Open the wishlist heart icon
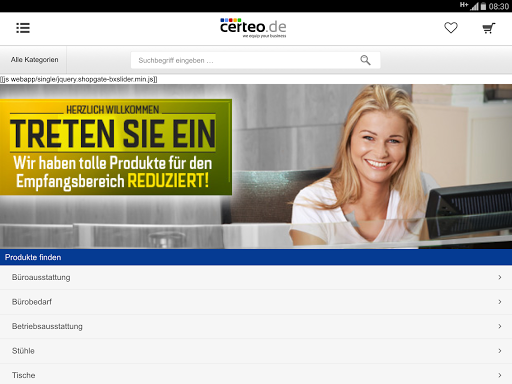This screenshot has height=384, width=512. click(x=451, y=28)
